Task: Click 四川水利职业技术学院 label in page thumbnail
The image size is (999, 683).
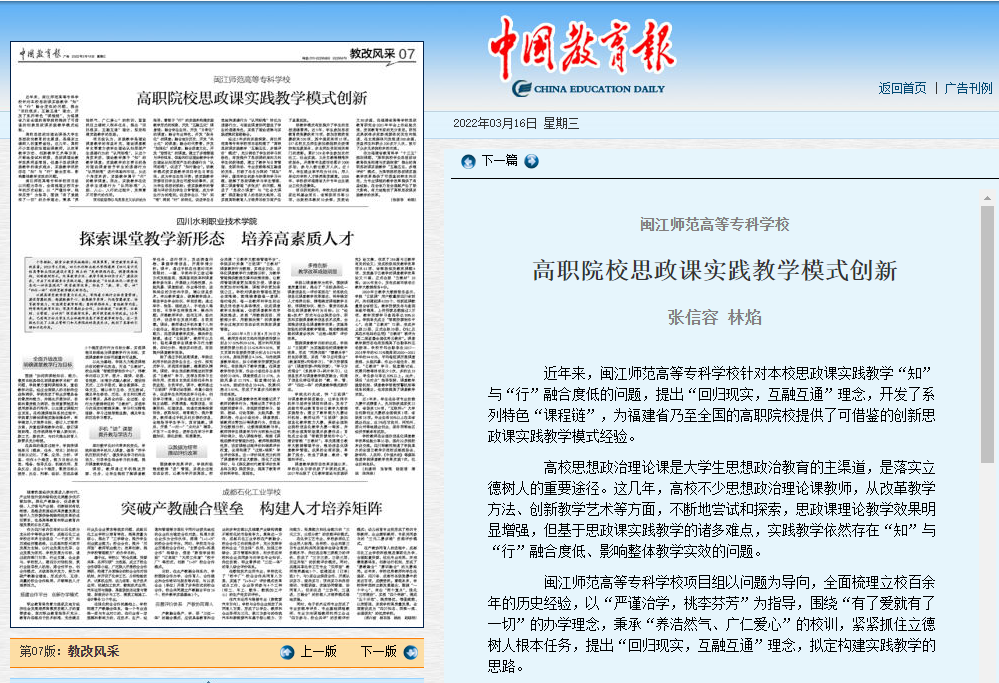Action: pyautogui.click(x=217, y=221)
